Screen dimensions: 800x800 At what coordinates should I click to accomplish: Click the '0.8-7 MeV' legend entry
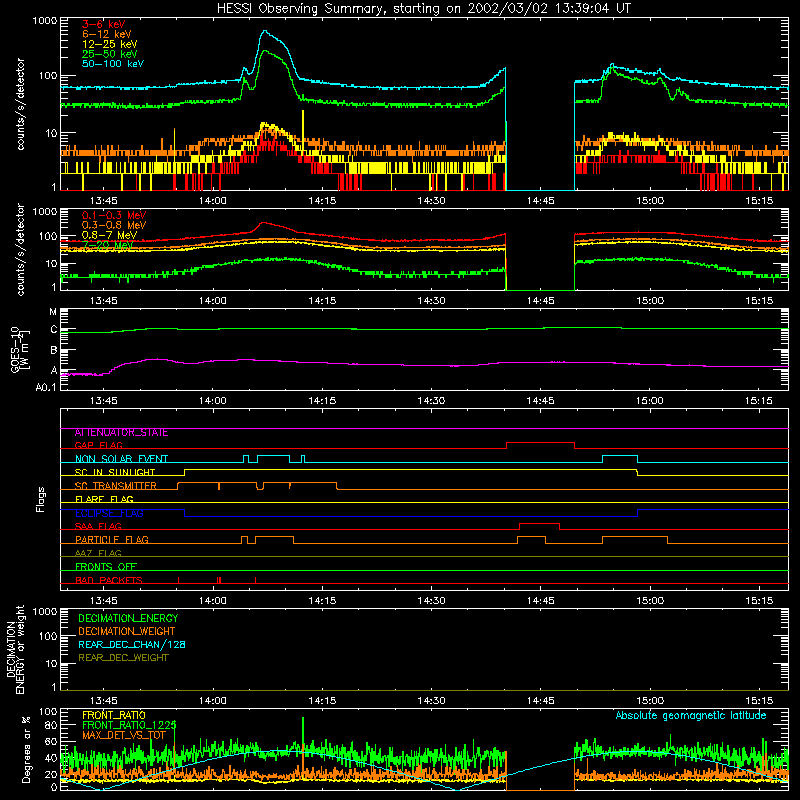(109, 235)
